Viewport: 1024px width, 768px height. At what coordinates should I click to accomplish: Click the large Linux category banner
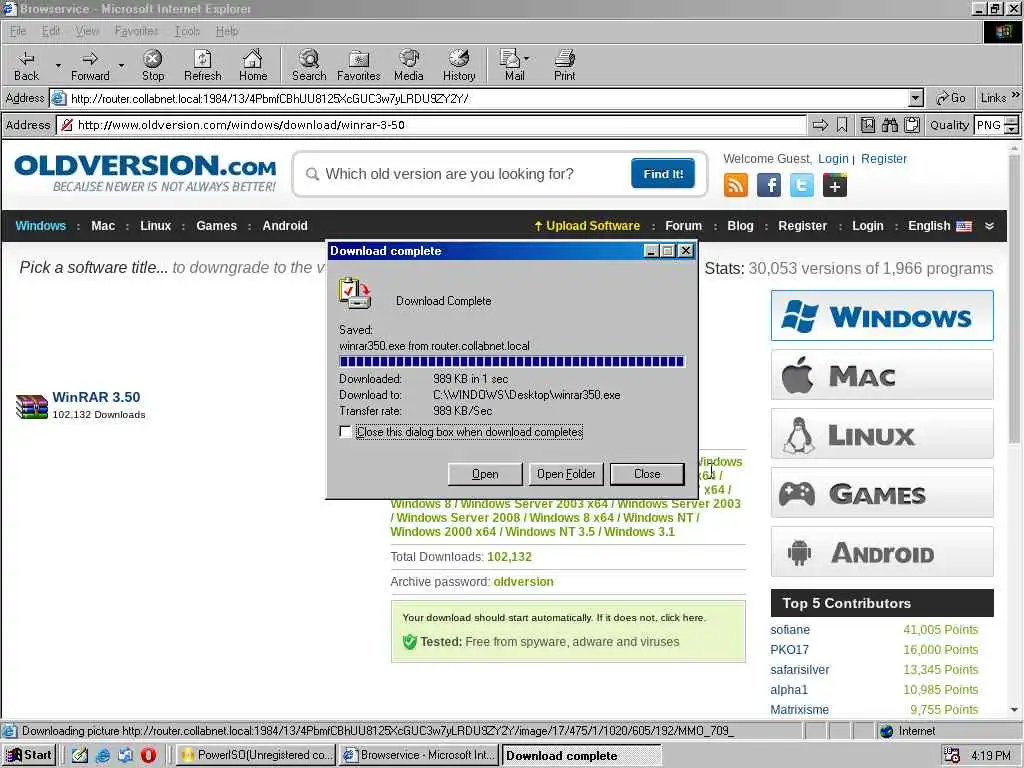(x=882, y=434)
